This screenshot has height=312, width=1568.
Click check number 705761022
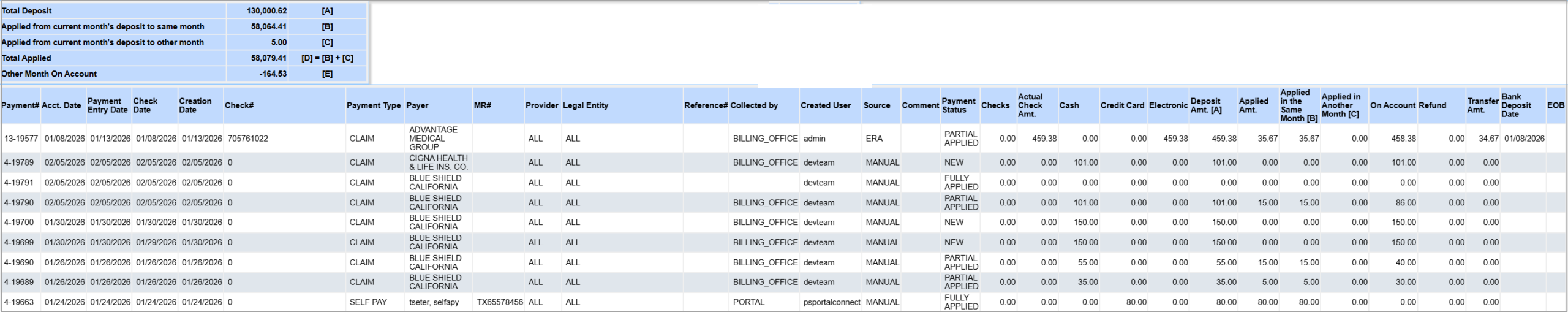pos(247,139)
